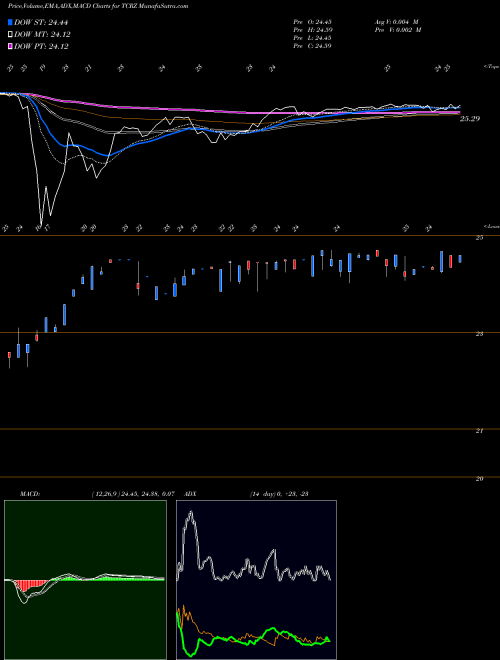Click the 'MACD:' indicator heading
500x660 pixels.
pyautogui.click(x=30, y=494)
